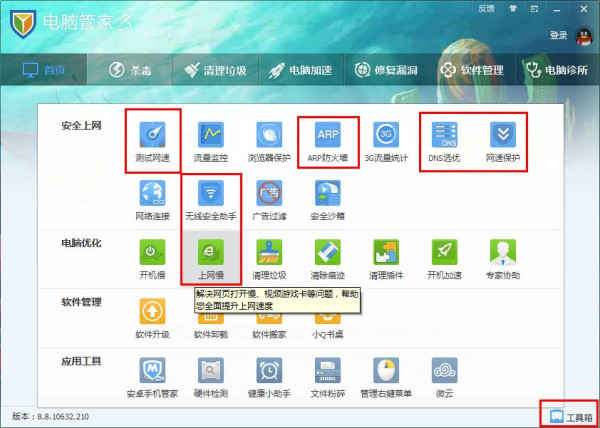
Task: Open 广告过滤 ad filter
Action: pyautogui.click(x=269, y=200)
